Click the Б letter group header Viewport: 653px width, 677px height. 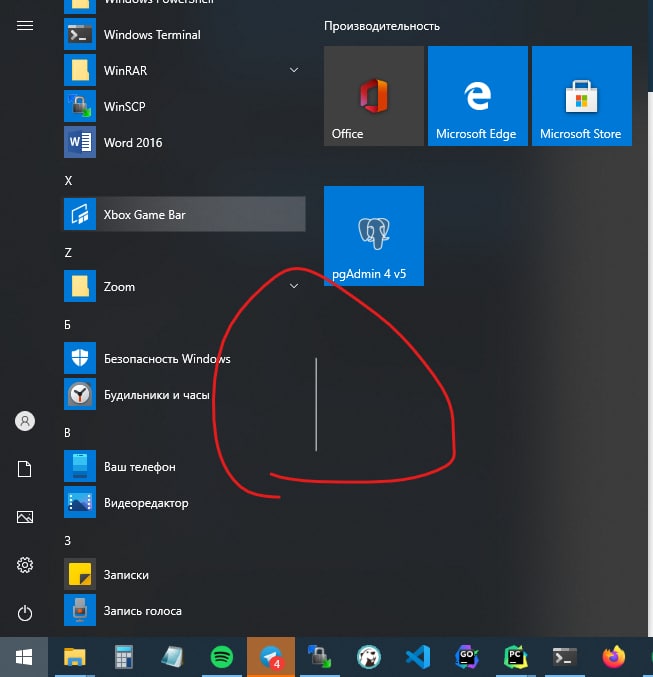pyautogui.click(x=68, y=325)
